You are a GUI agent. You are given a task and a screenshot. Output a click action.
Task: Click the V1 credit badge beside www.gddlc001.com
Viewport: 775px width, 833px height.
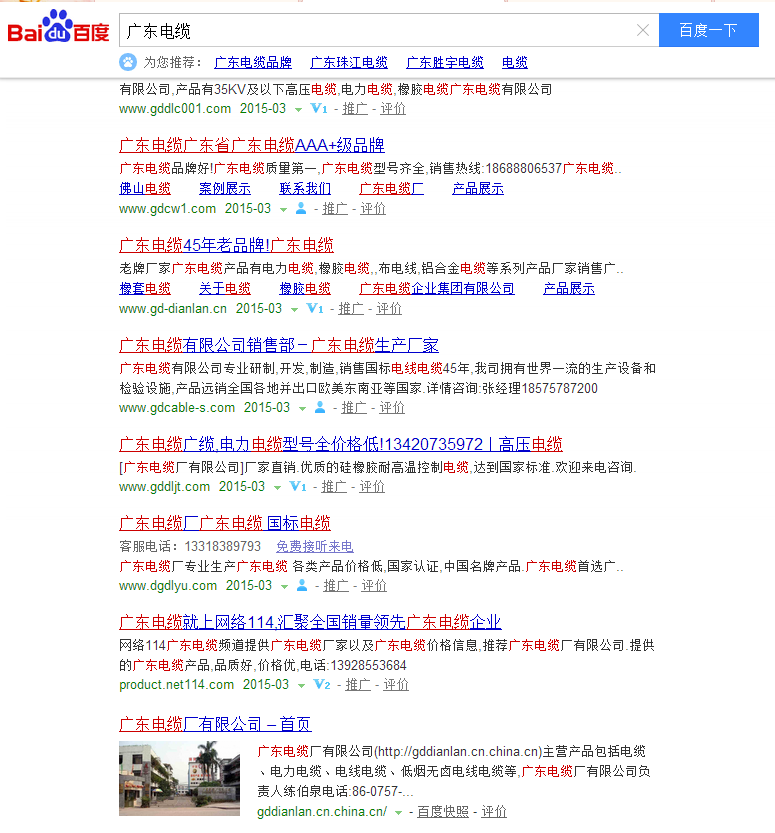point(319,108)
